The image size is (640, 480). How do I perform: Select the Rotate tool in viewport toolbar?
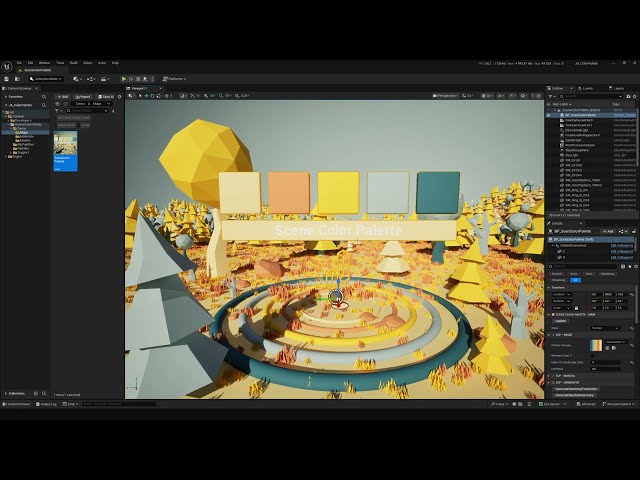(152, 96)
